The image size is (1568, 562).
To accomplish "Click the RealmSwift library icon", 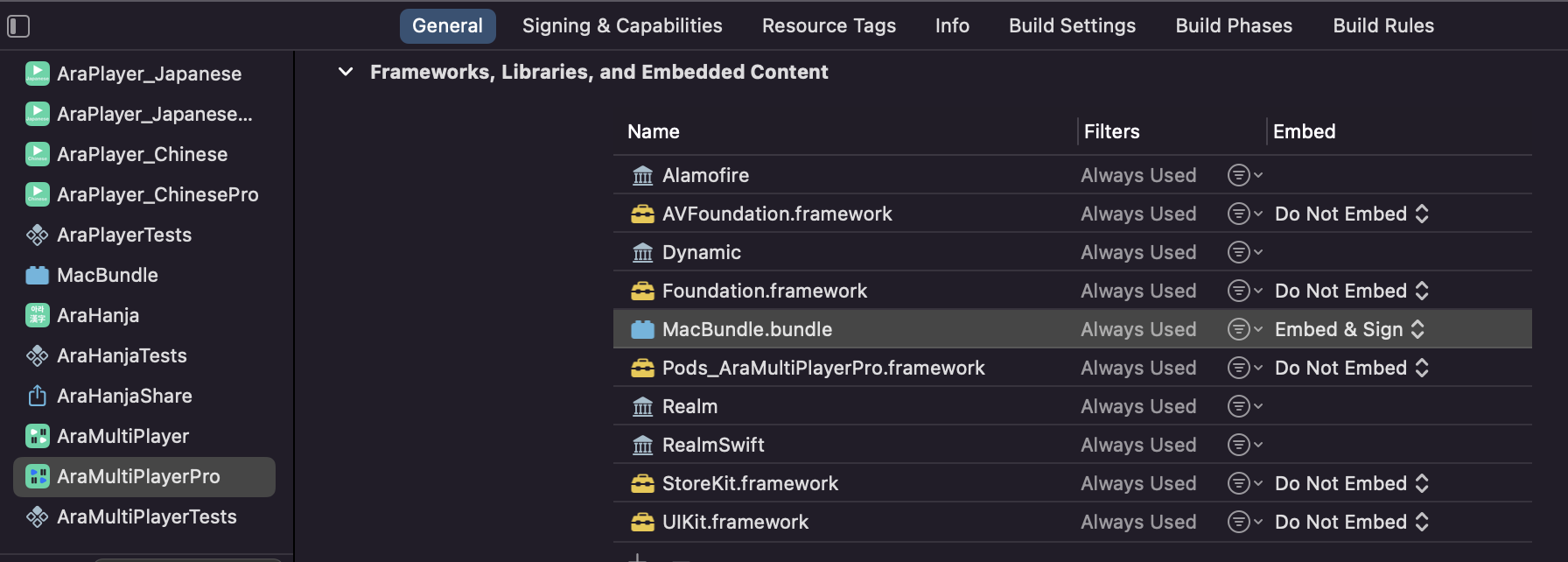I will (x=643, y=446).
